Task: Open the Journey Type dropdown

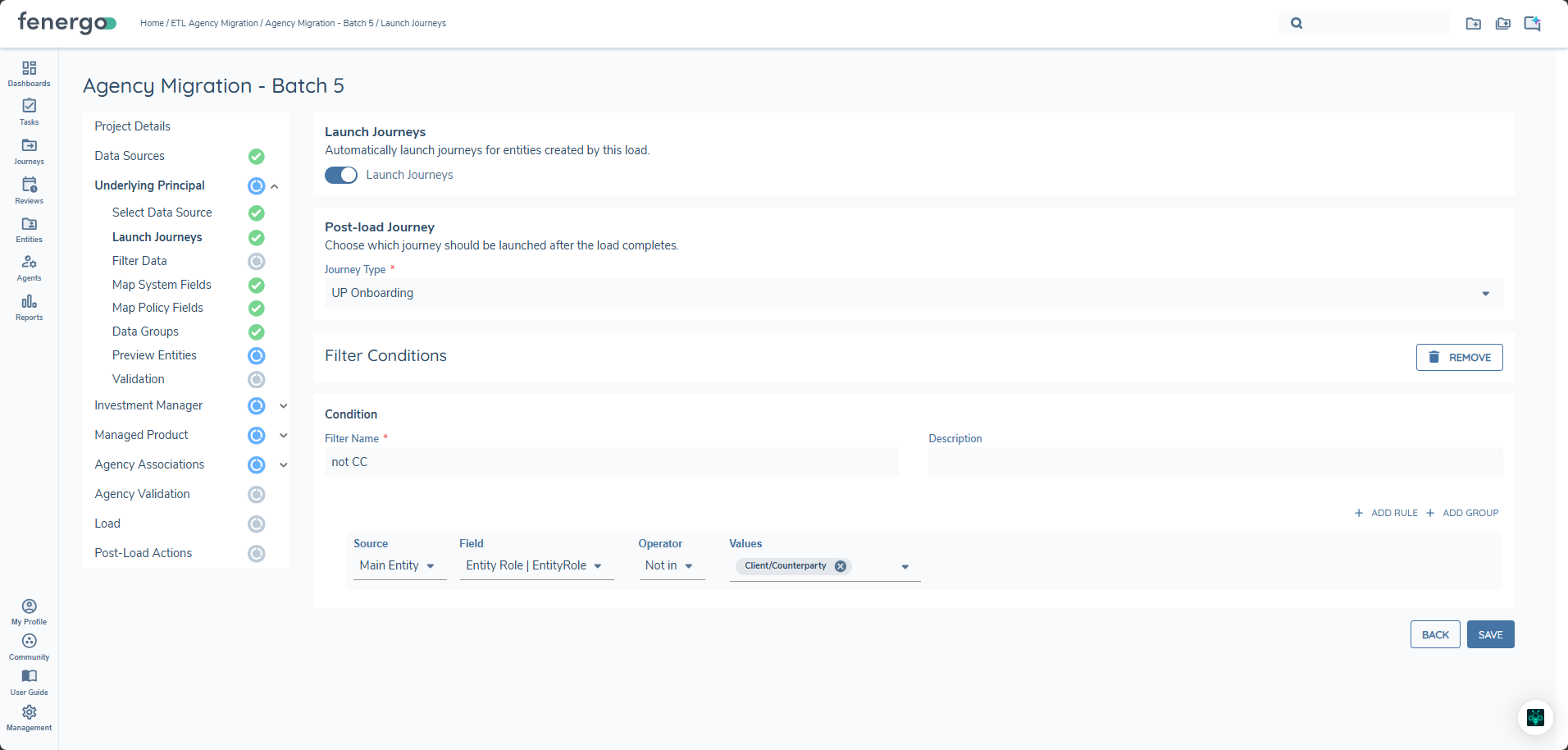Action: pos(914,293)
